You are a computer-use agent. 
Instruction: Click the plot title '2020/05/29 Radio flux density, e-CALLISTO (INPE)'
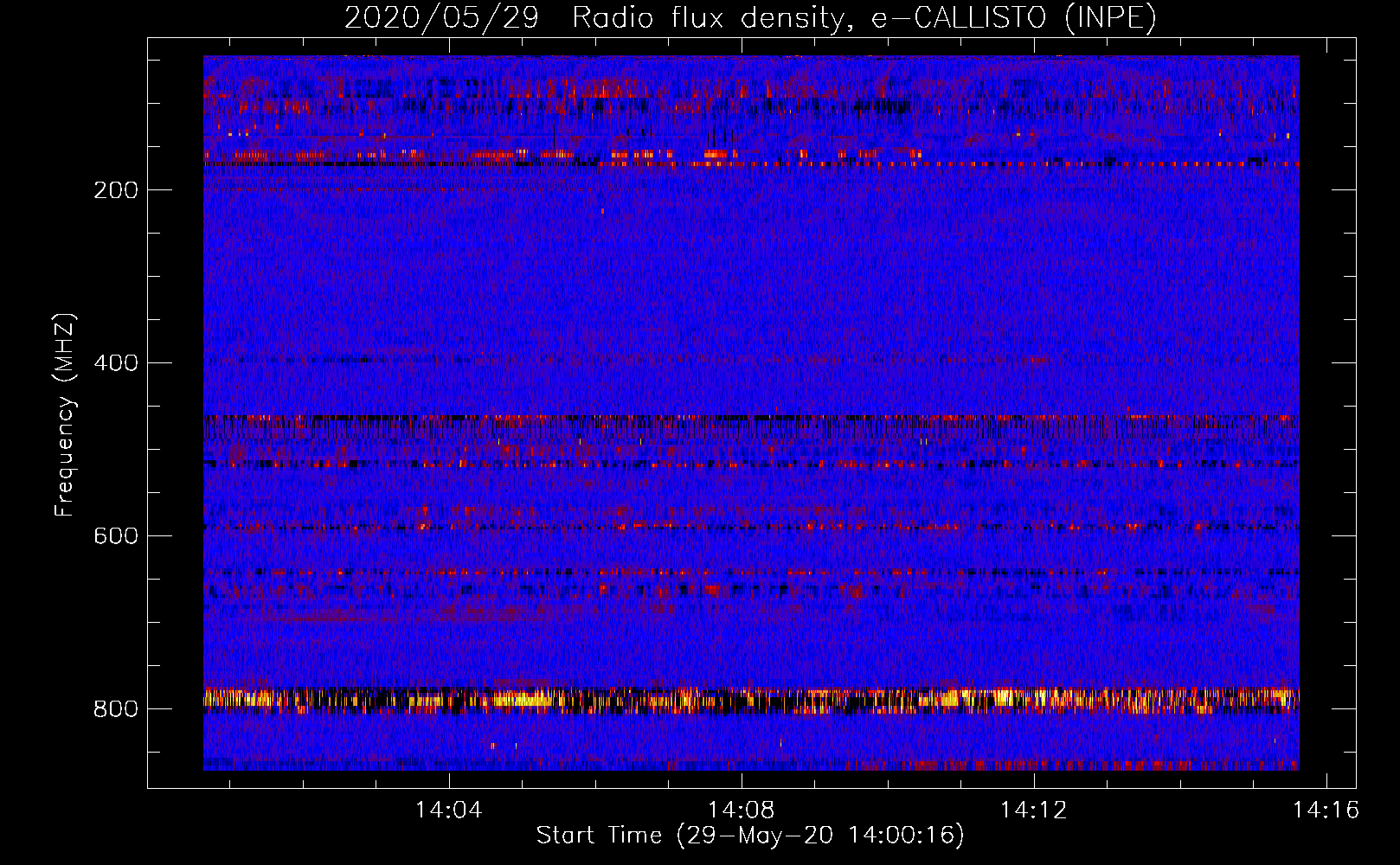point(750,18)
